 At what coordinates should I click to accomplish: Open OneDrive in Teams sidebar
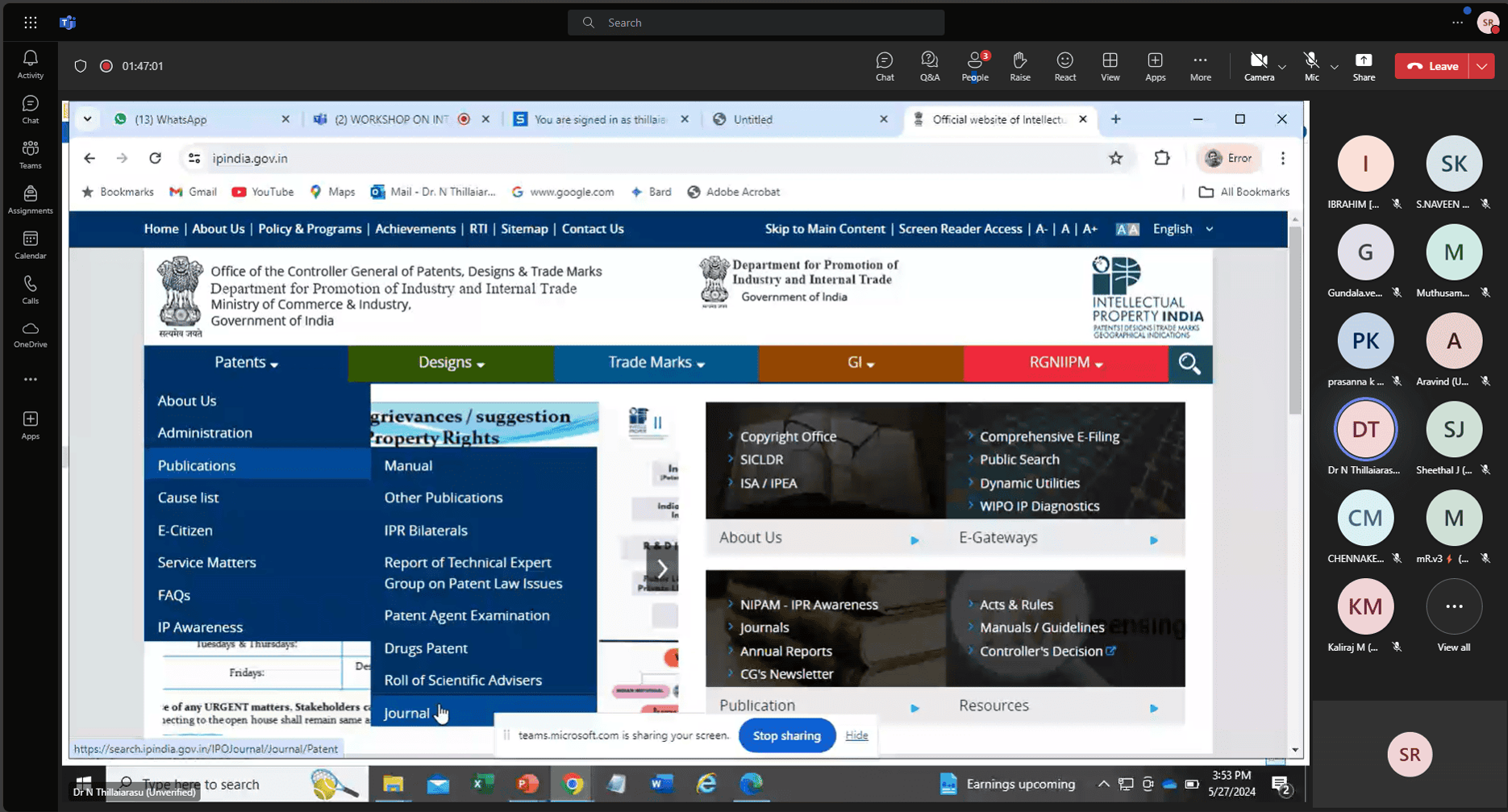click(30, 335)
